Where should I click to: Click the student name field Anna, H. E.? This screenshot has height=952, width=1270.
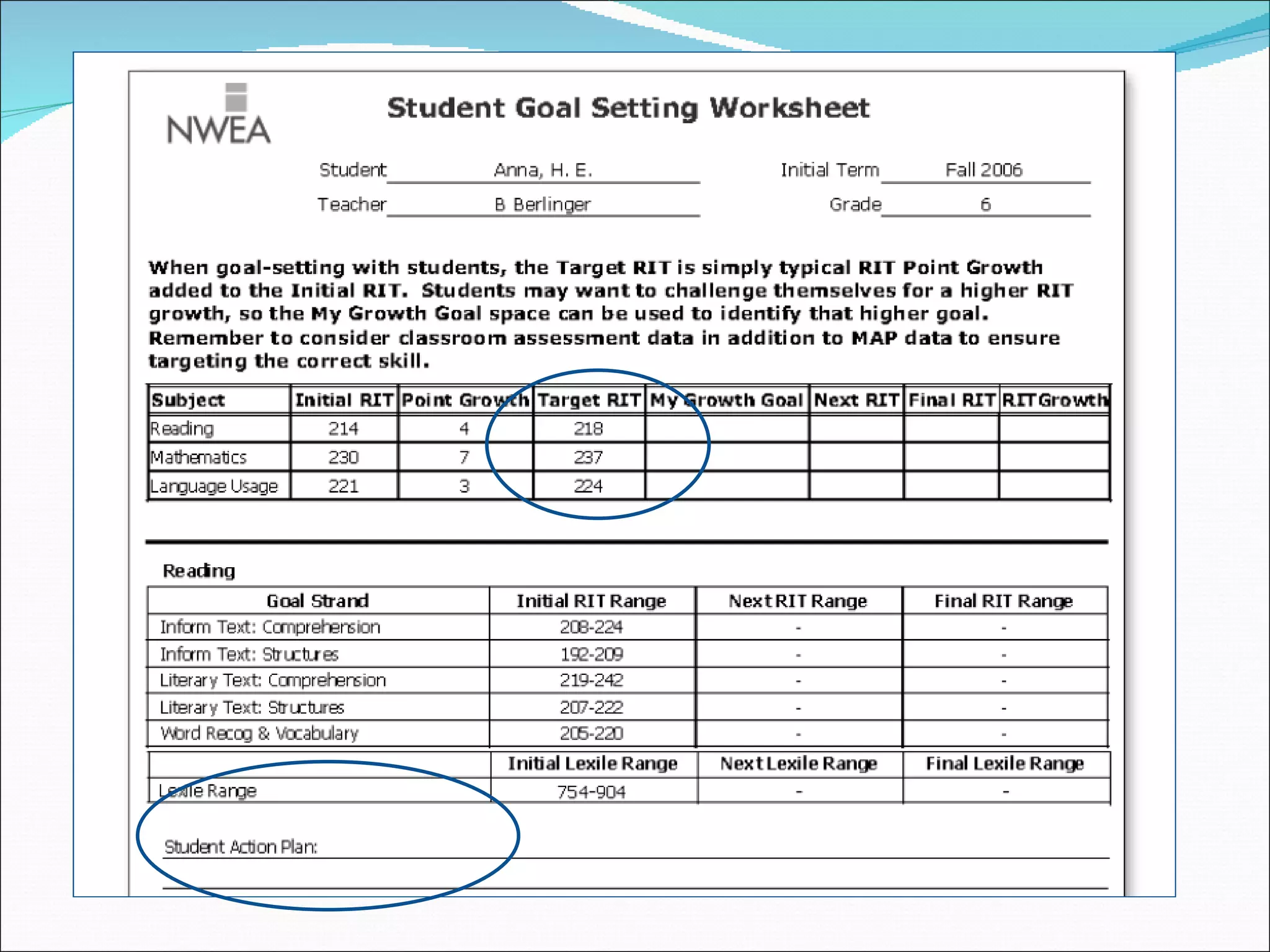pos(543,170)
